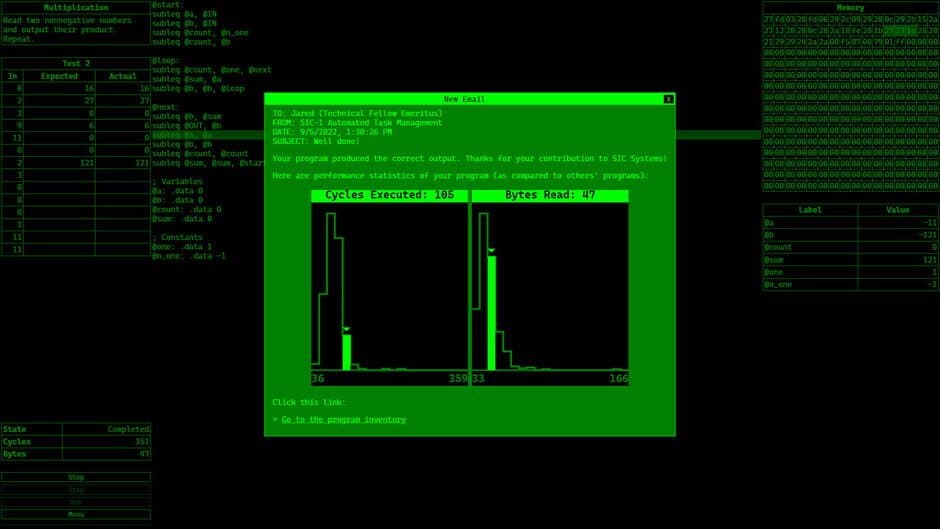This screenshot has height=529, width=940.
Task: Open the Menu button at bottom left
Action: pyautogui.click(x=76, y=515)
